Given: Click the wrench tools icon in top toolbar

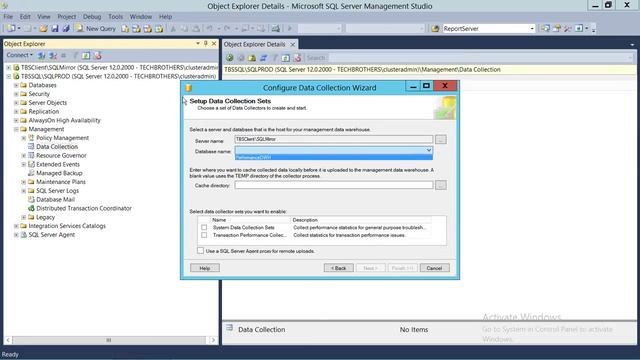Looking at the screenshot, I should click(567, 29).
